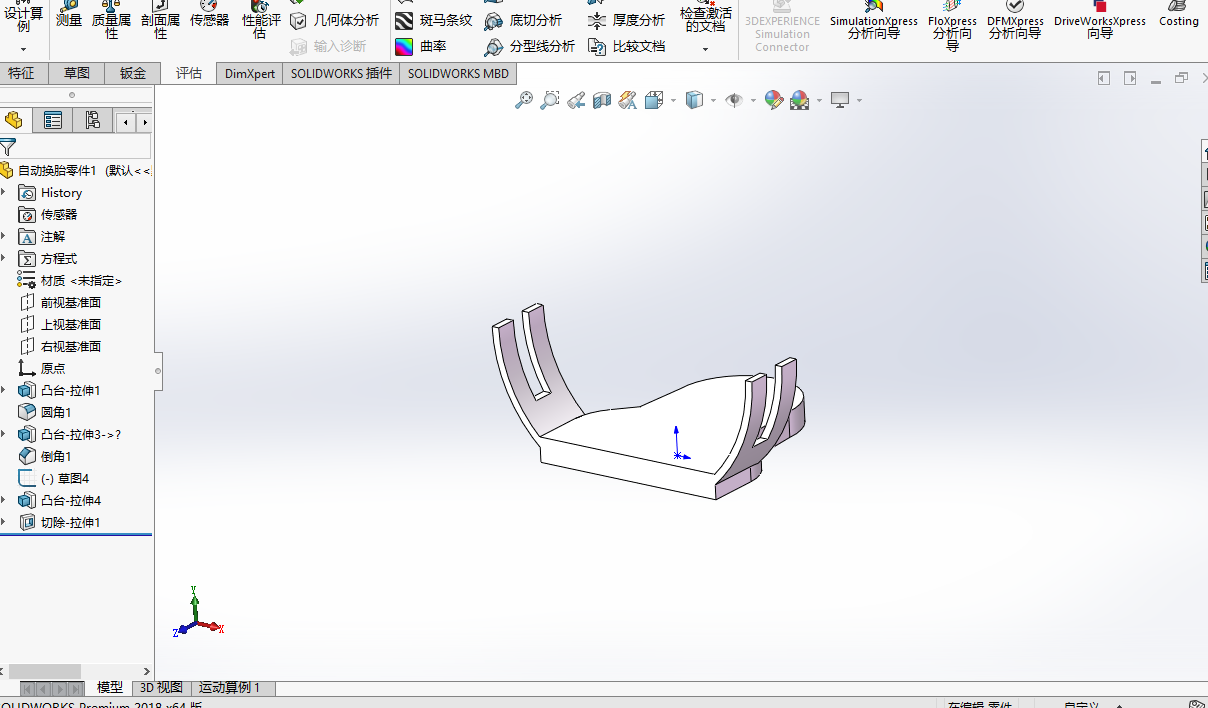
Task: Click View Settings monitor icon
Action: (x=840, y=100)
